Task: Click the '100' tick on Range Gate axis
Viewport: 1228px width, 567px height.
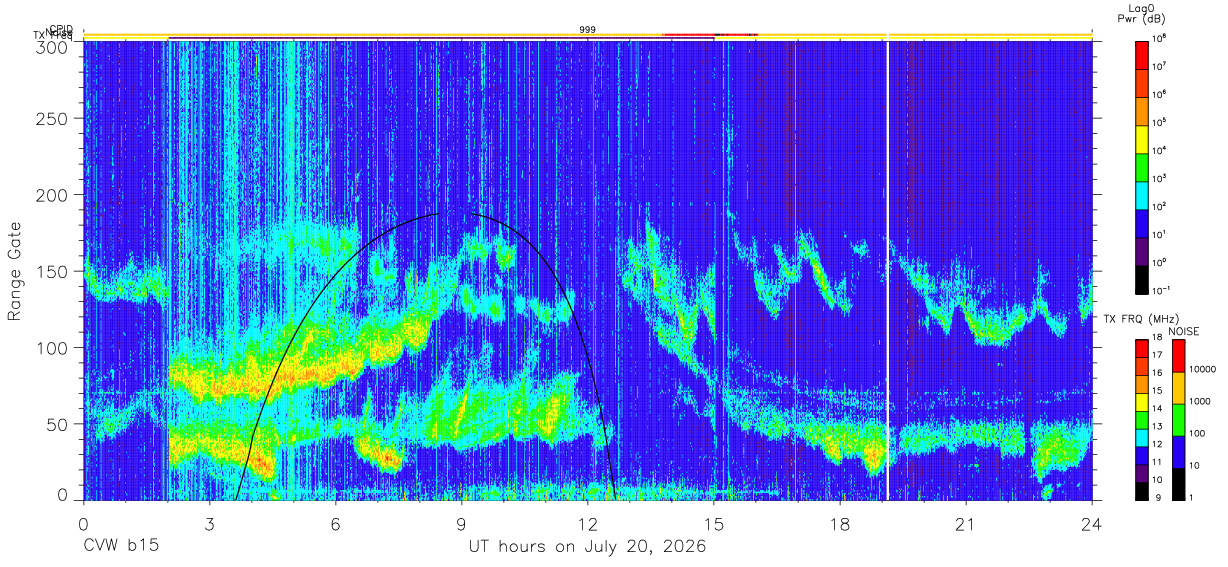Action: click(53, 348)
